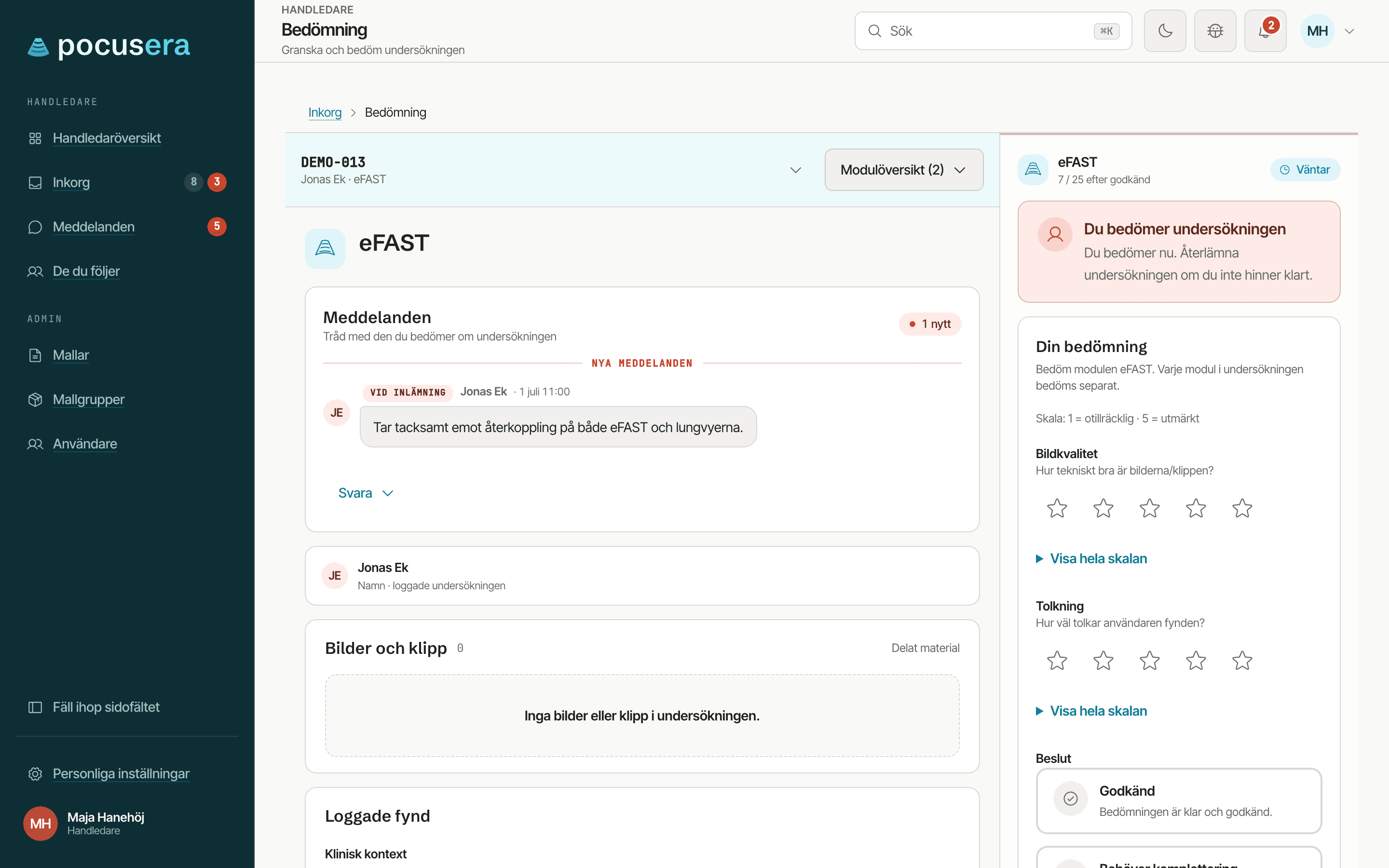
Task: Toggle dark mode moon icon
Action: point(1165,31)
